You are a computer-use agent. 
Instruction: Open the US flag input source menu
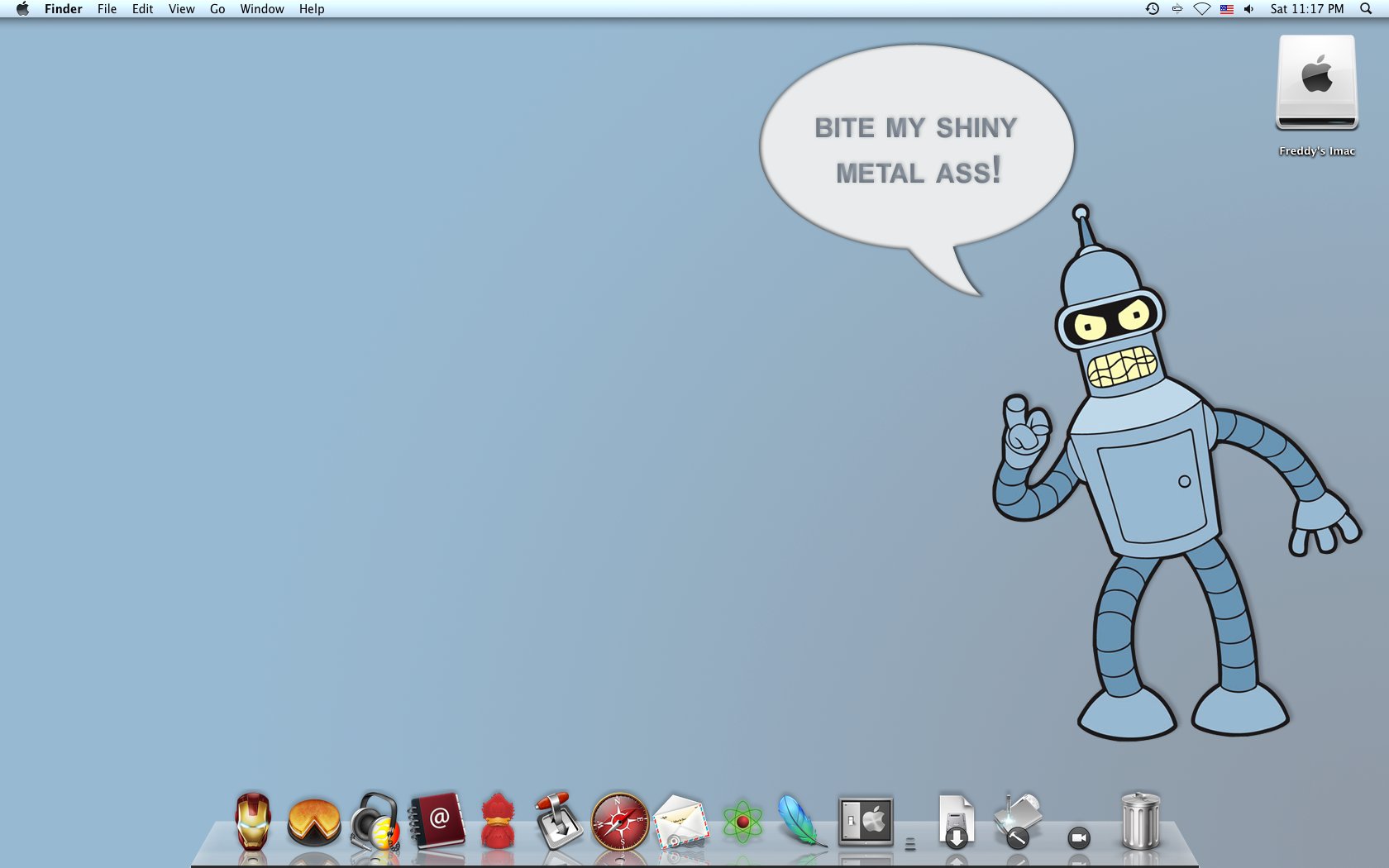(1226, 9)
